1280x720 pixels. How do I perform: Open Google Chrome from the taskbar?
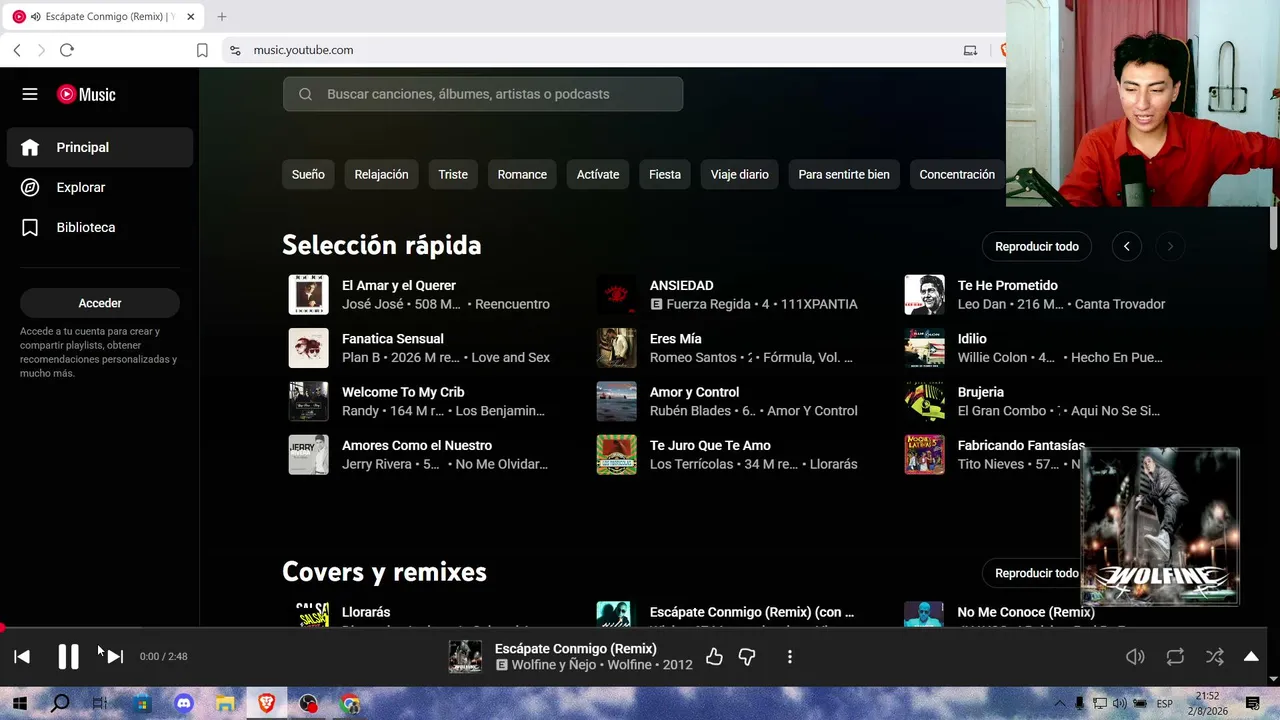349,704
